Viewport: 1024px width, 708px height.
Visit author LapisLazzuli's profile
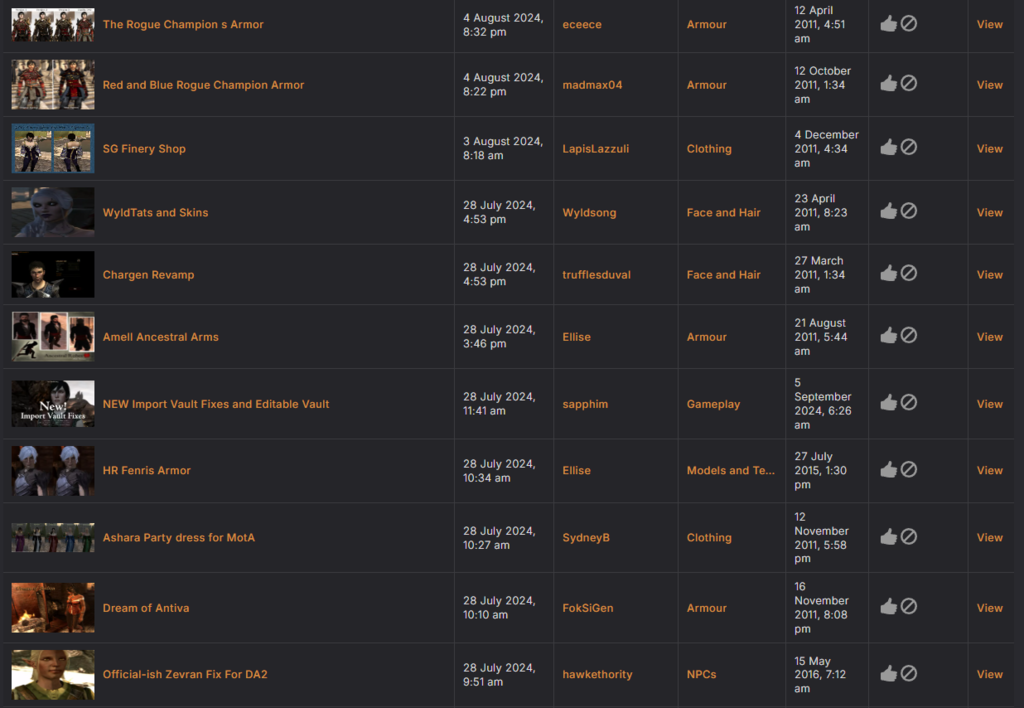(598, 149)
